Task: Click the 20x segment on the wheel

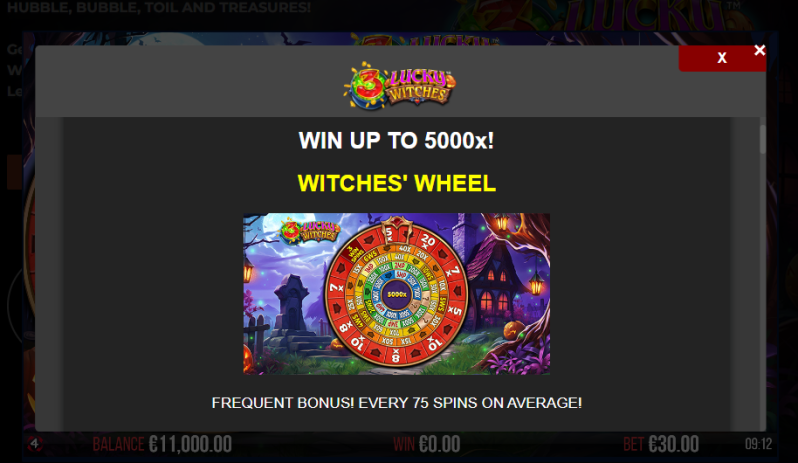Action: click(x=428, y=241)
